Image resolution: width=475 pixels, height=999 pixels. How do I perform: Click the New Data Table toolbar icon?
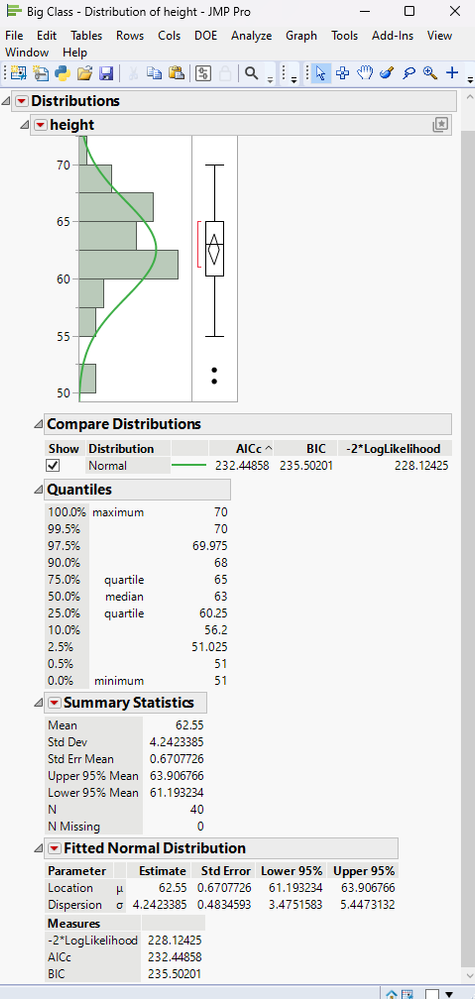pos(19,73)
